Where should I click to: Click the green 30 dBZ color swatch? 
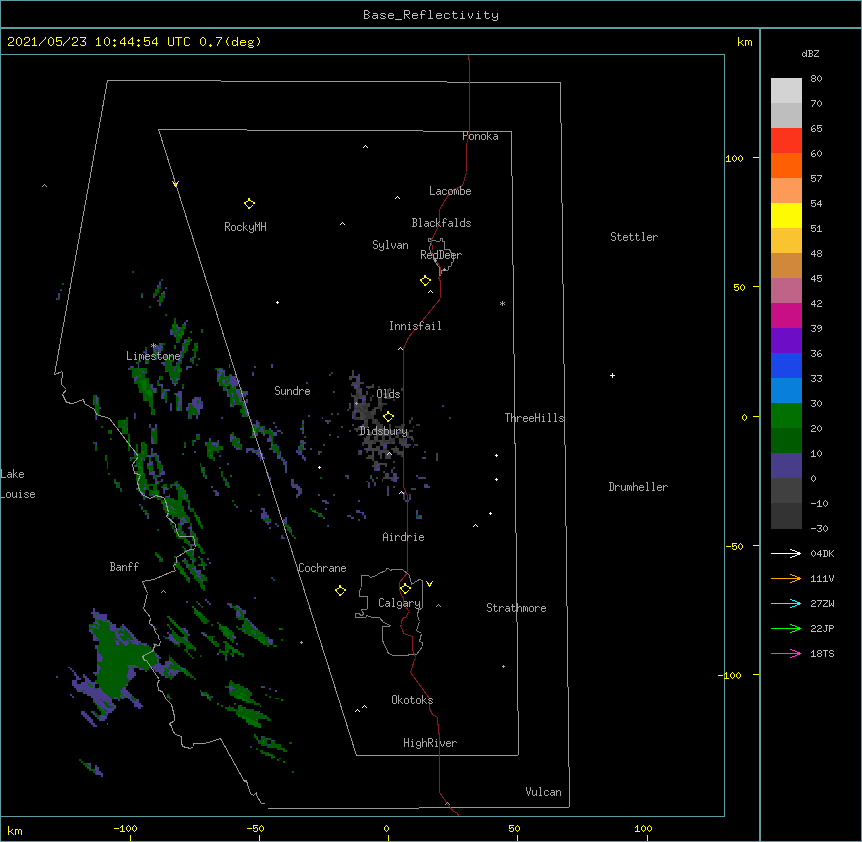coord(786,416)
